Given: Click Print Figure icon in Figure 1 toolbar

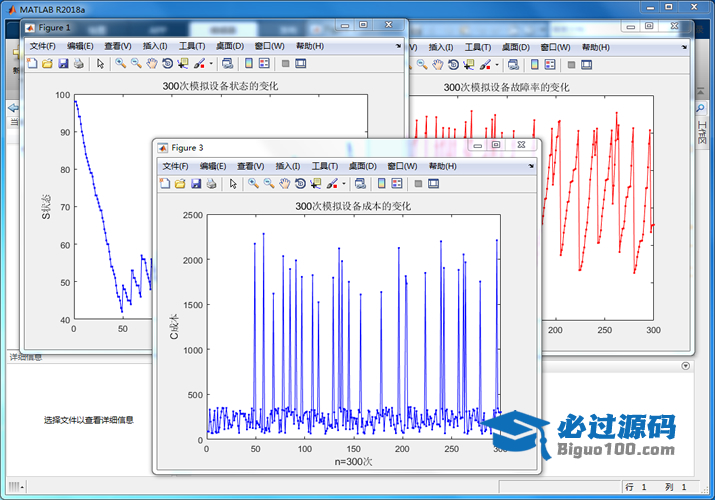Looking at the screenshot, I should point(79,64).
